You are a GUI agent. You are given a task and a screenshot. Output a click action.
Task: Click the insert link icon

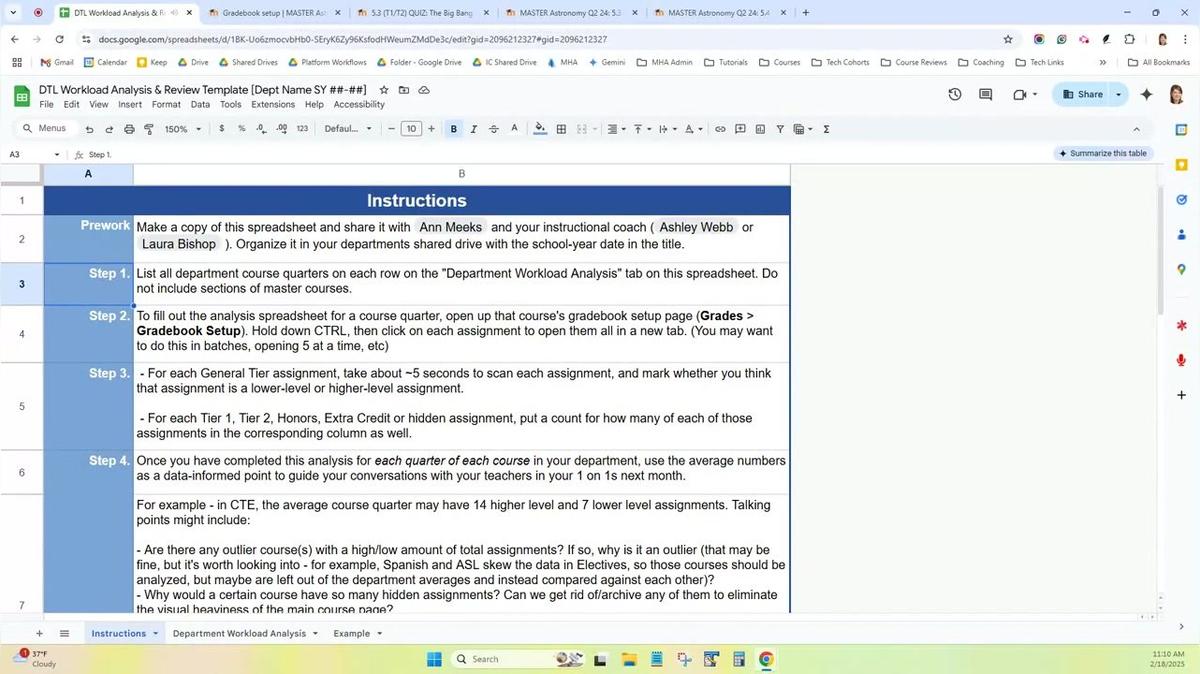(720, 129)
